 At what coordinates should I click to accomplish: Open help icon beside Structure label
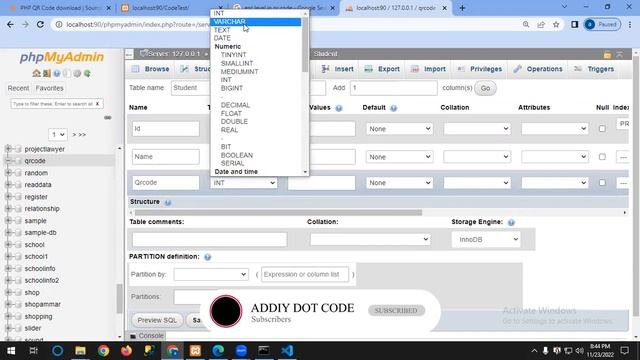(168, 202)
